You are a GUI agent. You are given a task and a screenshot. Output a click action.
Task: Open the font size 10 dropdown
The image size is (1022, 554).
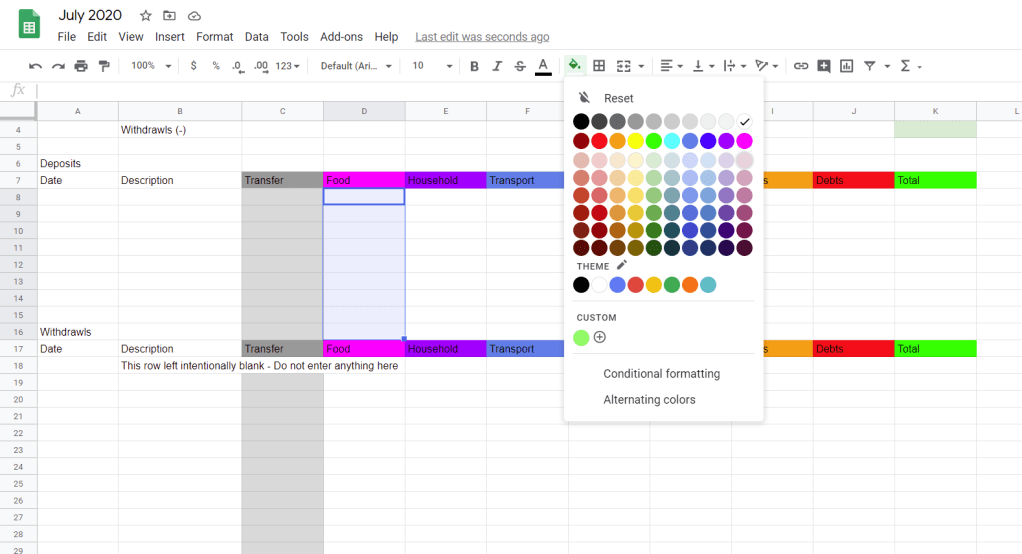coord(432,66)
